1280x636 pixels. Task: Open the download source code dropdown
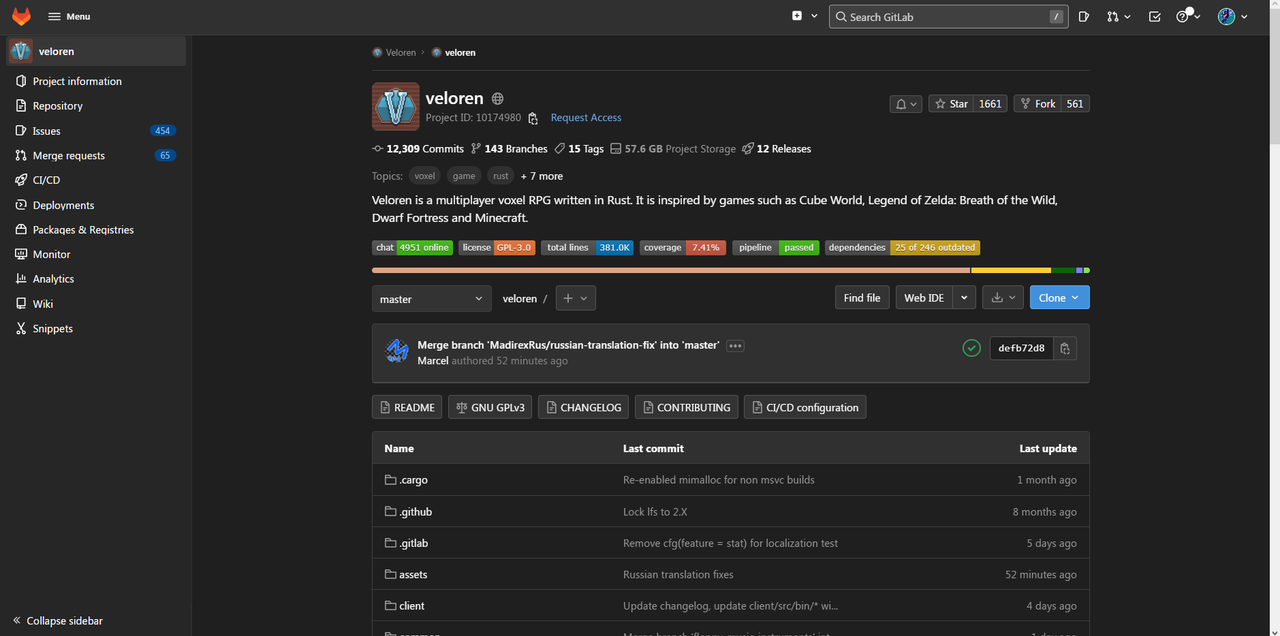click(x=1003, y=298)
